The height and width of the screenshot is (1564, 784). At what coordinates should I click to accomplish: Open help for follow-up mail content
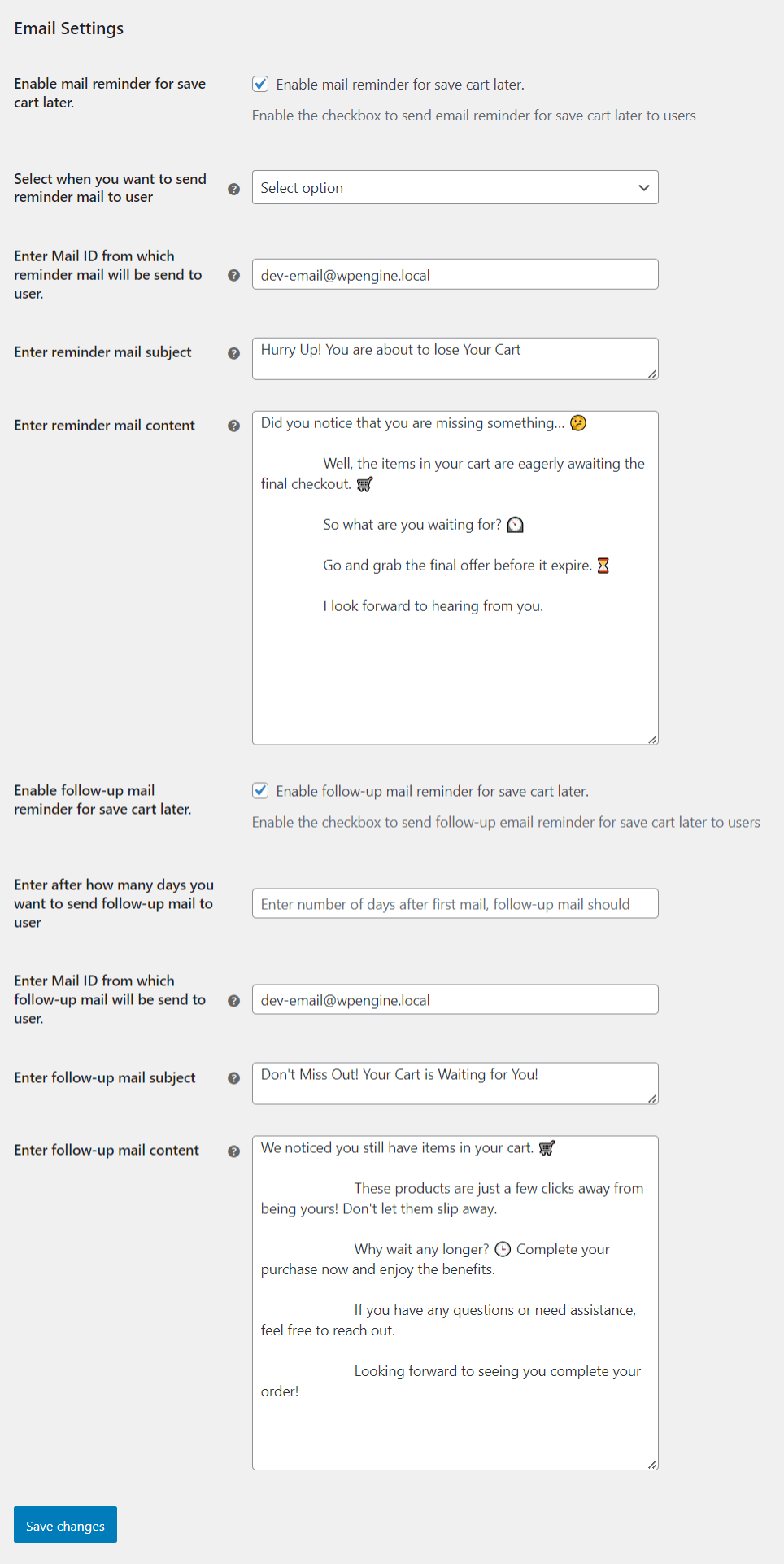coord(233,1151)
